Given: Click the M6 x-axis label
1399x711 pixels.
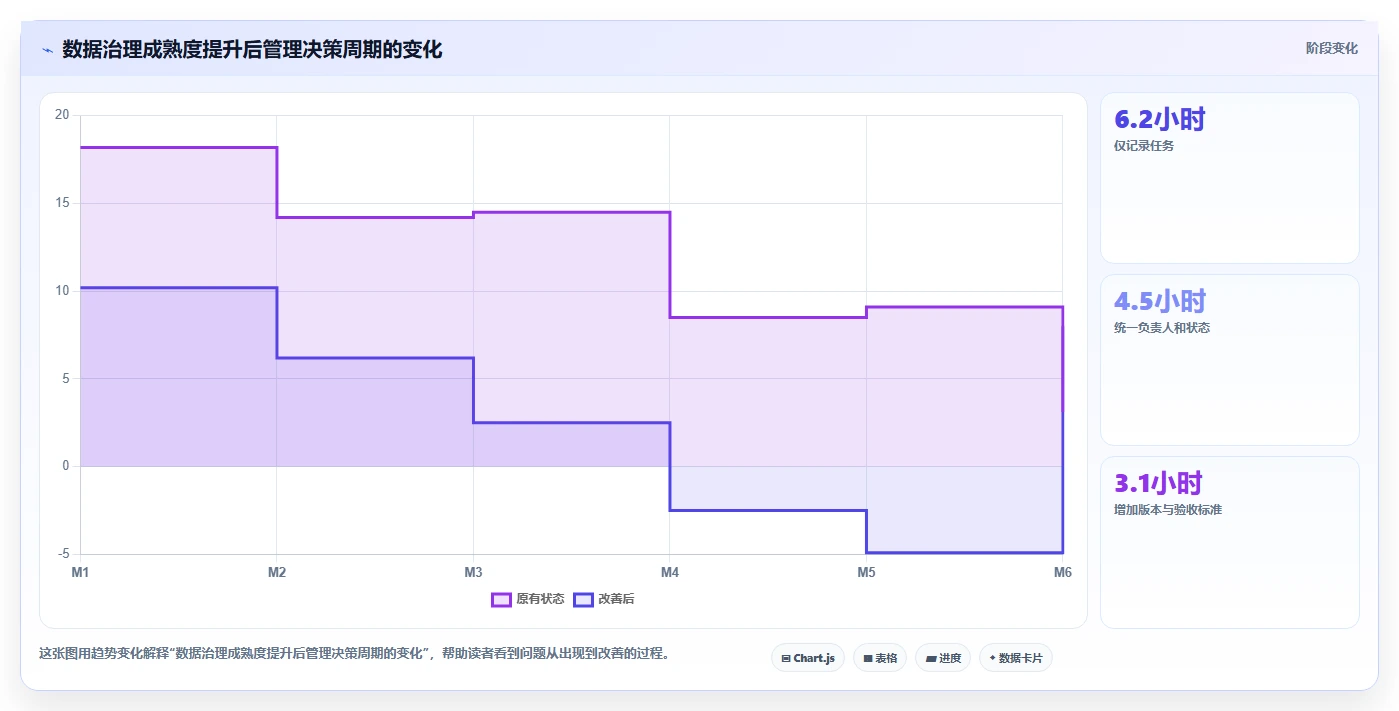Looking at the screenshot, I should pyautogui.click(x=1062, y=573).
